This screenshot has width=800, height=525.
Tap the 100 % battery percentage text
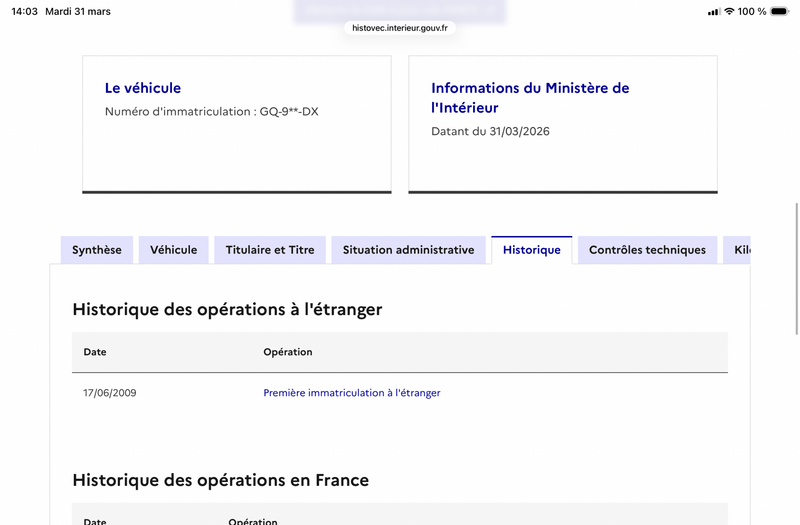752,11
